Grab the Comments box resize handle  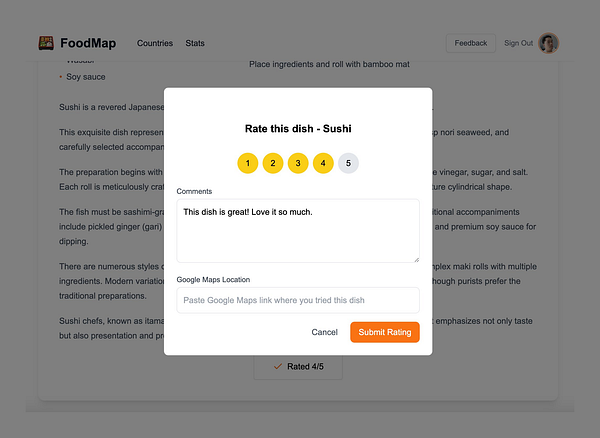(x=416, y=259)
